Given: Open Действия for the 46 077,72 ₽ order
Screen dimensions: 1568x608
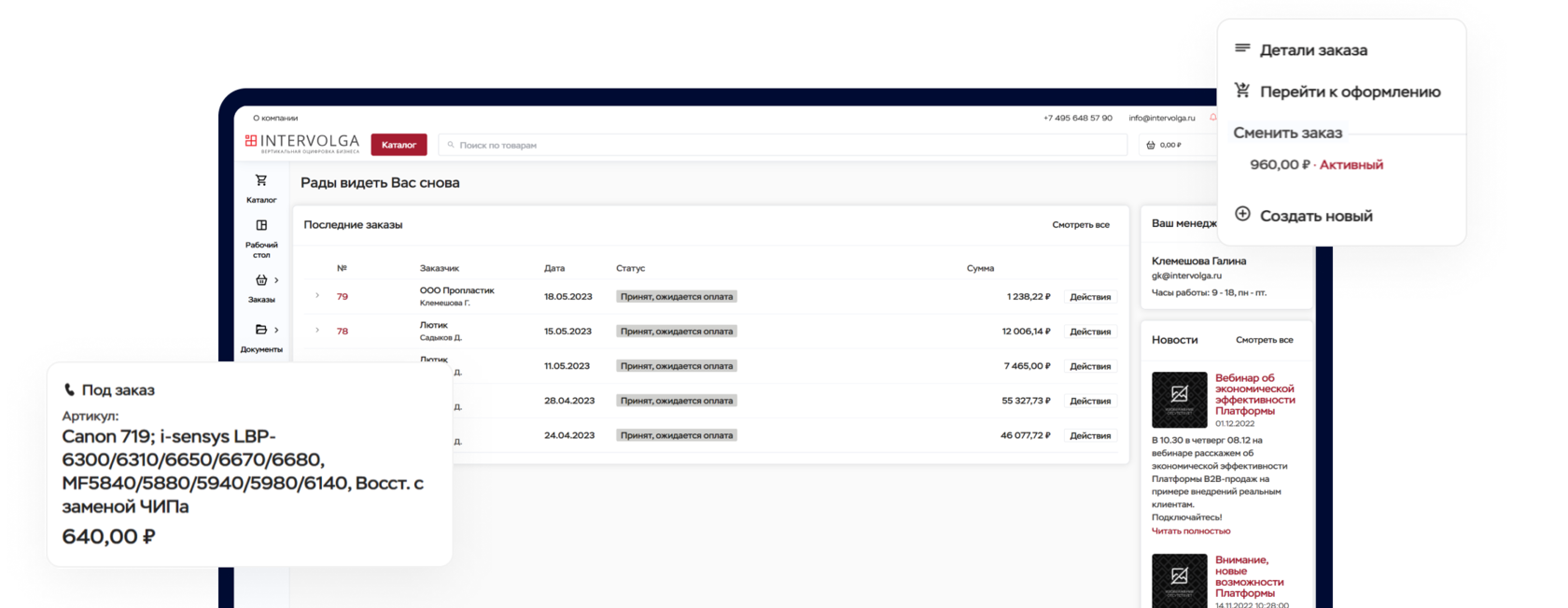Looking at the screenshot, I should pyautogui.click(x=1090, y=435).
